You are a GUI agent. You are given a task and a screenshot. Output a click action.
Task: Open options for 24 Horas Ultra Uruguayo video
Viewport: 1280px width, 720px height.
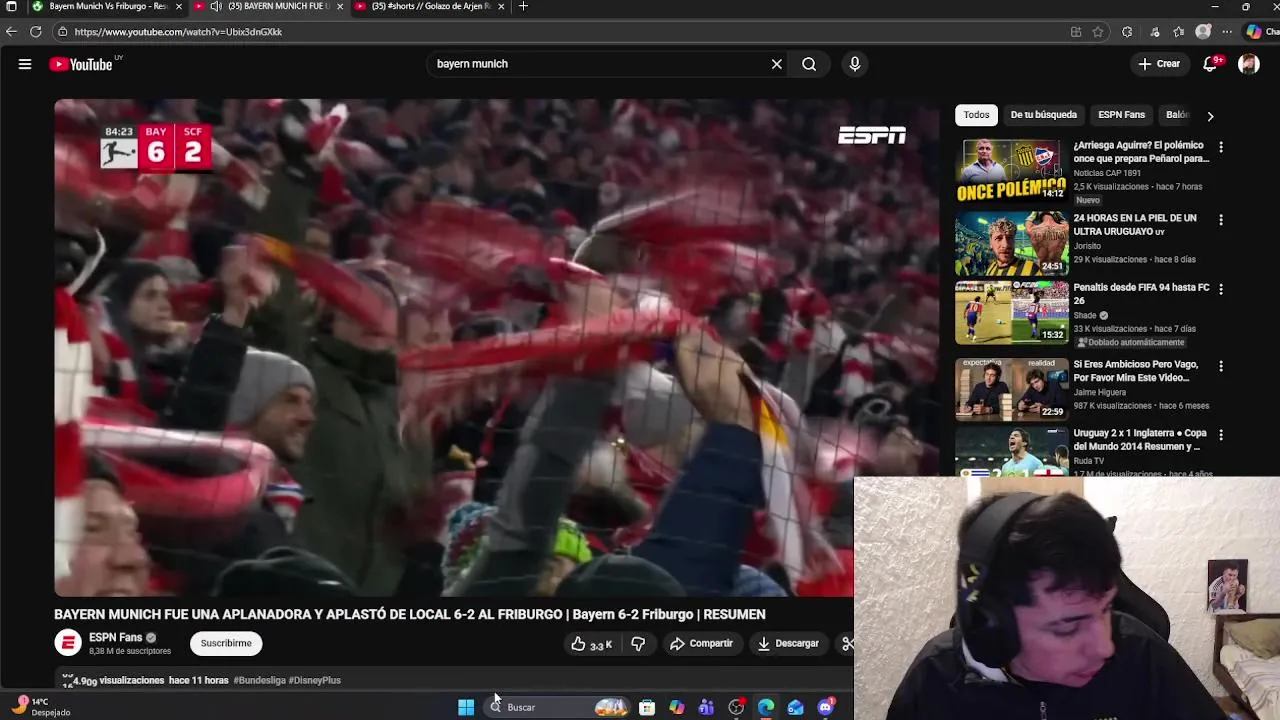coord(1220,220)
